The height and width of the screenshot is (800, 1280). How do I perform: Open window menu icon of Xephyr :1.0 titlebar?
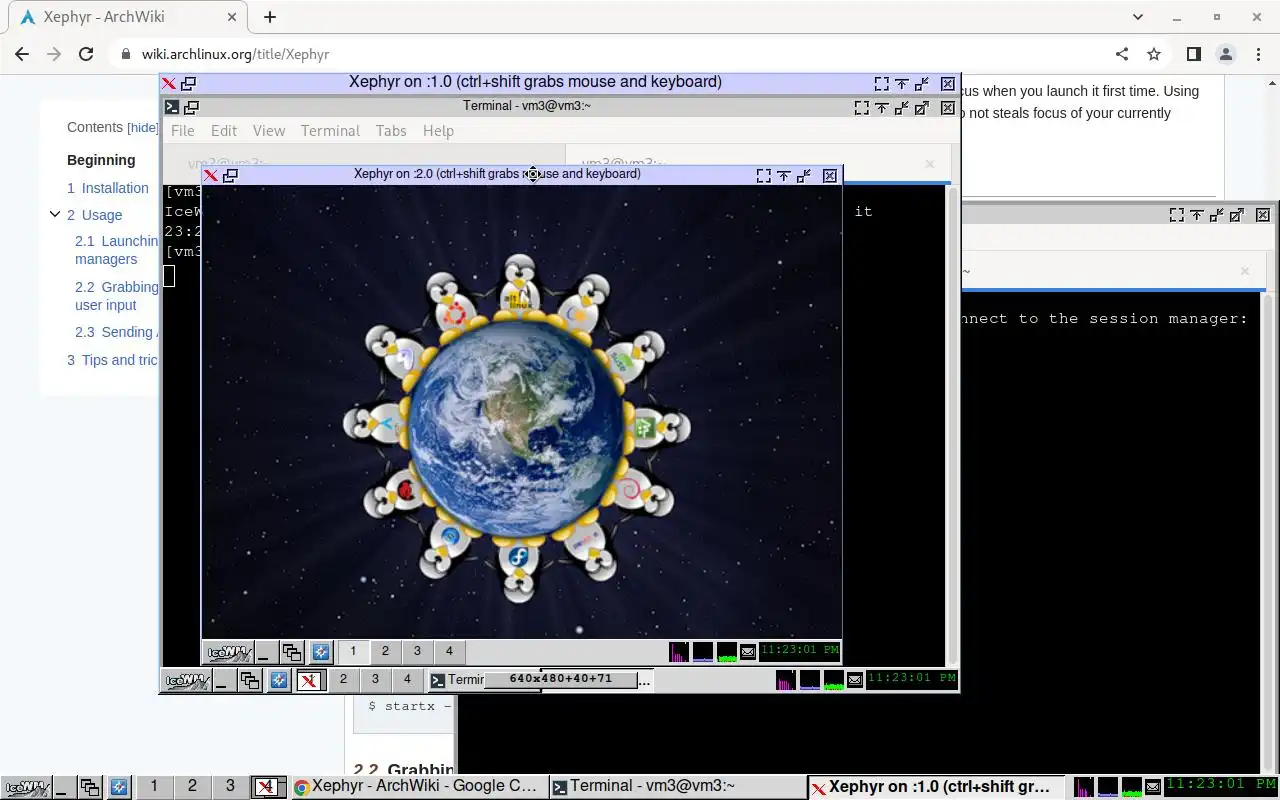click(x=169, y=84)
